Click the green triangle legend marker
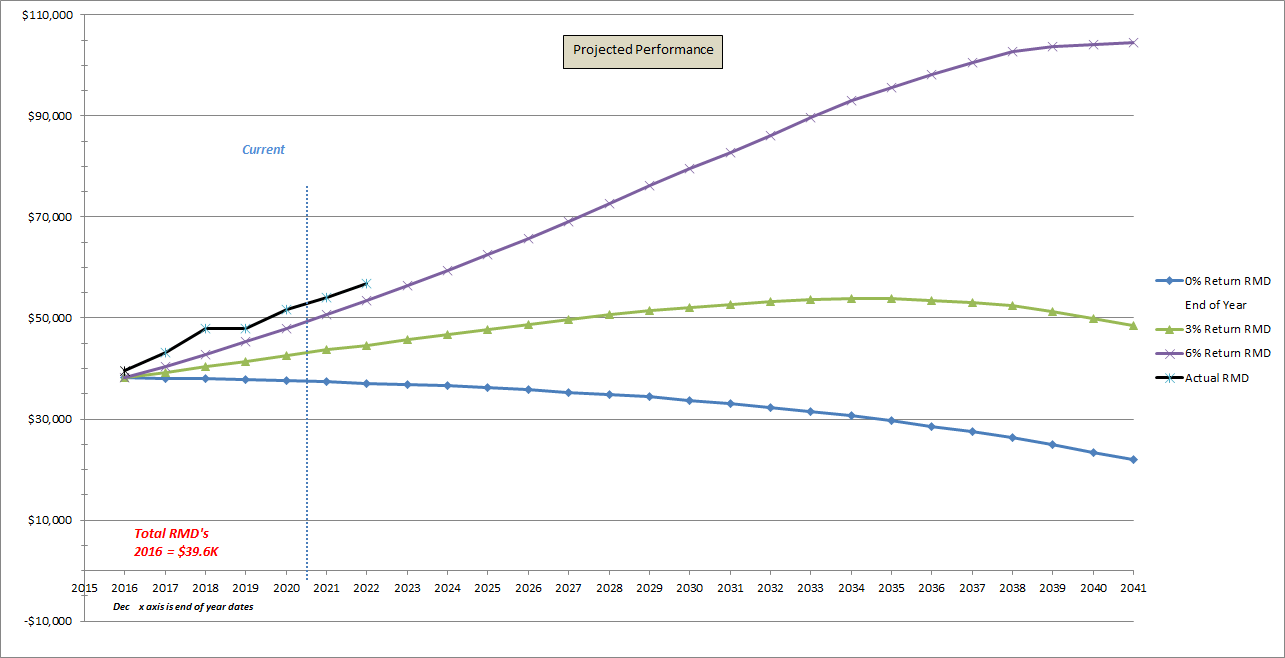This screenshot has width=1285, height=658. (1169, 330)
